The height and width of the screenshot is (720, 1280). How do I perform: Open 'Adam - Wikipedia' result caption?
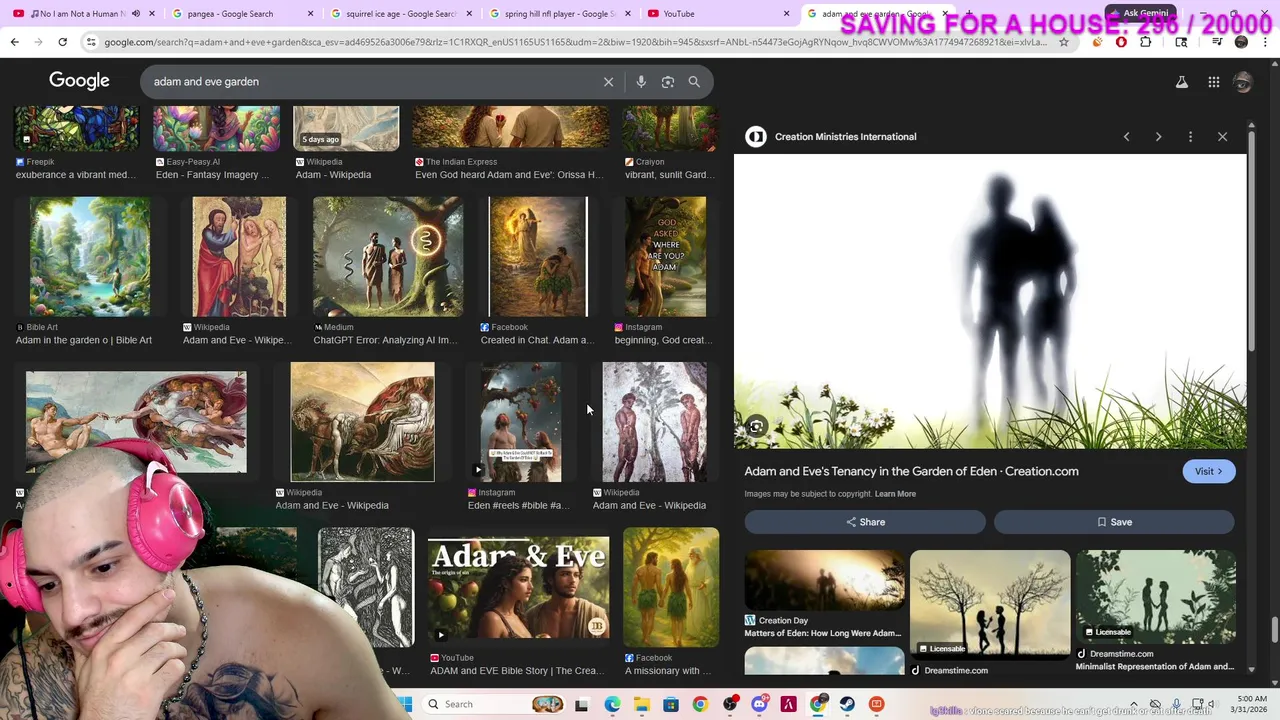(333, 175)
